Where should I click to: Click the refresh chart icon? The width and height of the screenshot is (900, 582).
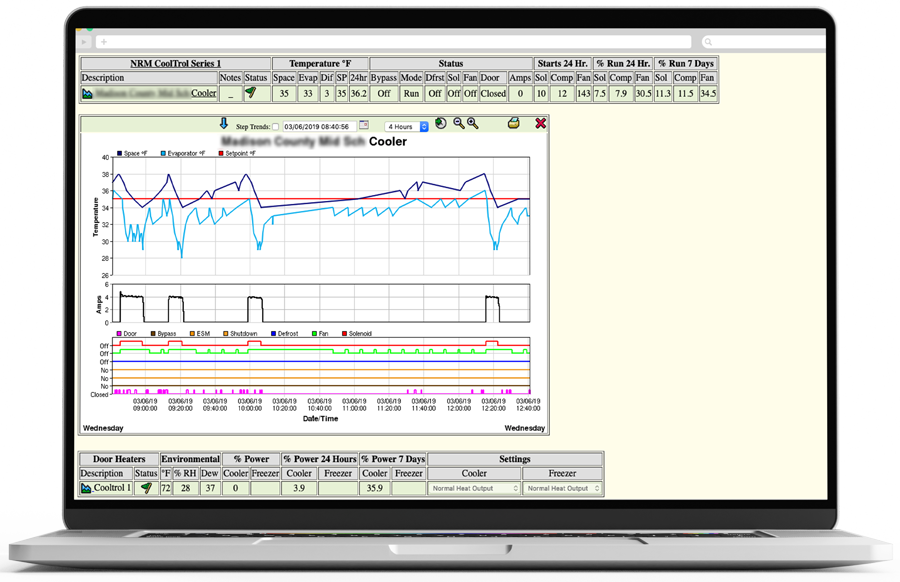(x=441, y=124)
